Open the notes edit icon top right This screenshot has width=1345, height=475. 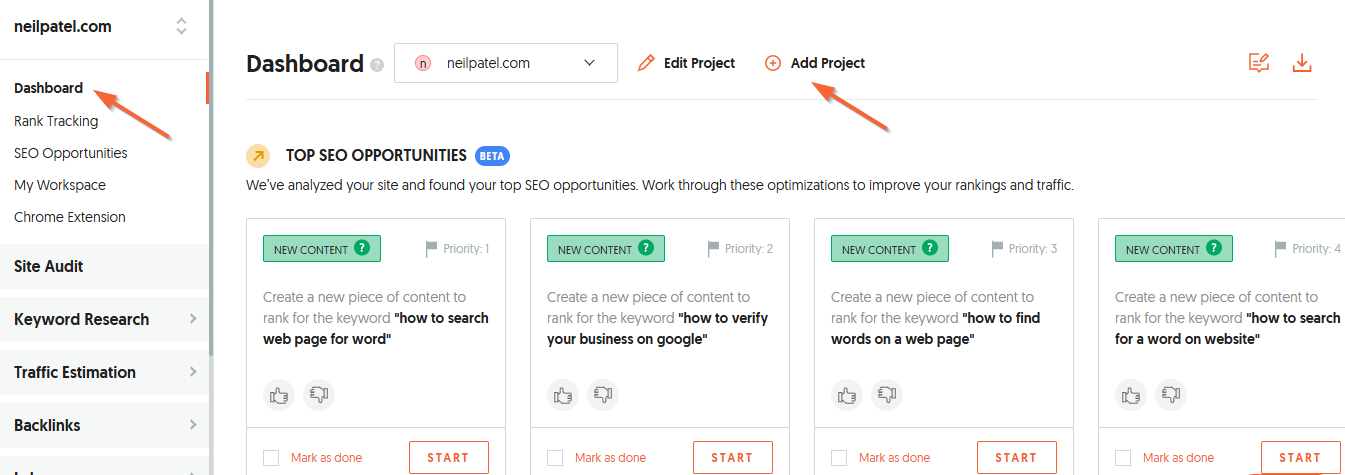(1258, 63)
